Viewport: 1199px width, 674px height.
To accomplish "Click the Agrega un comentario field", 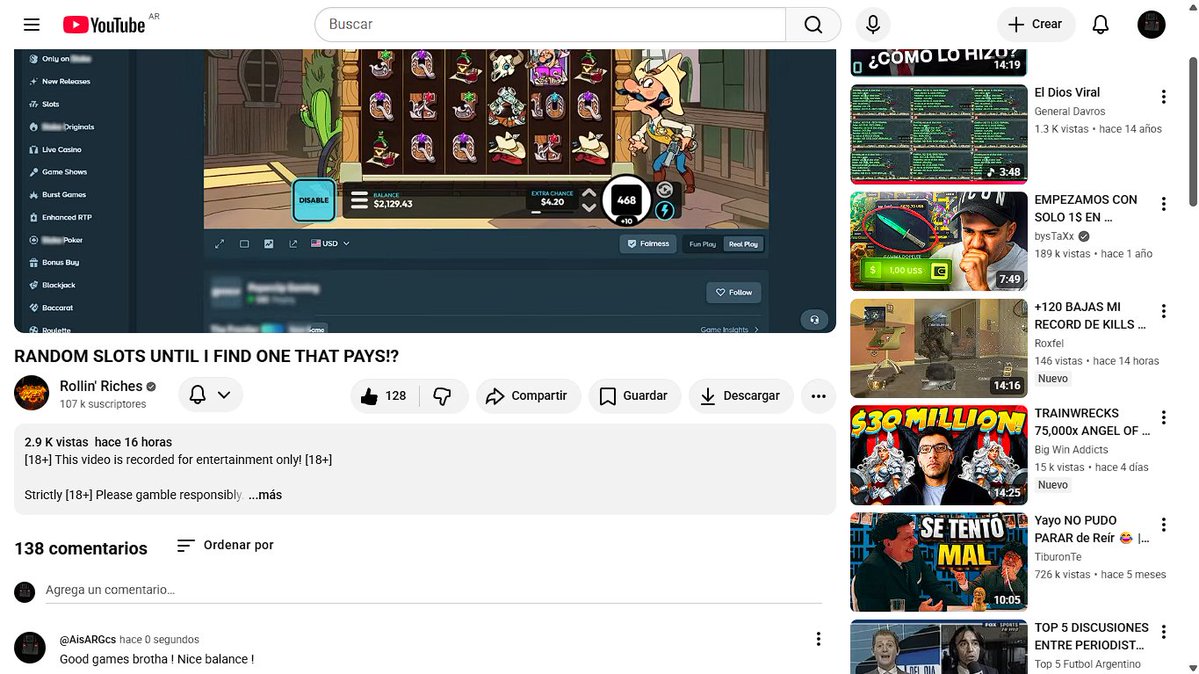I will click(x=433, y=590).
